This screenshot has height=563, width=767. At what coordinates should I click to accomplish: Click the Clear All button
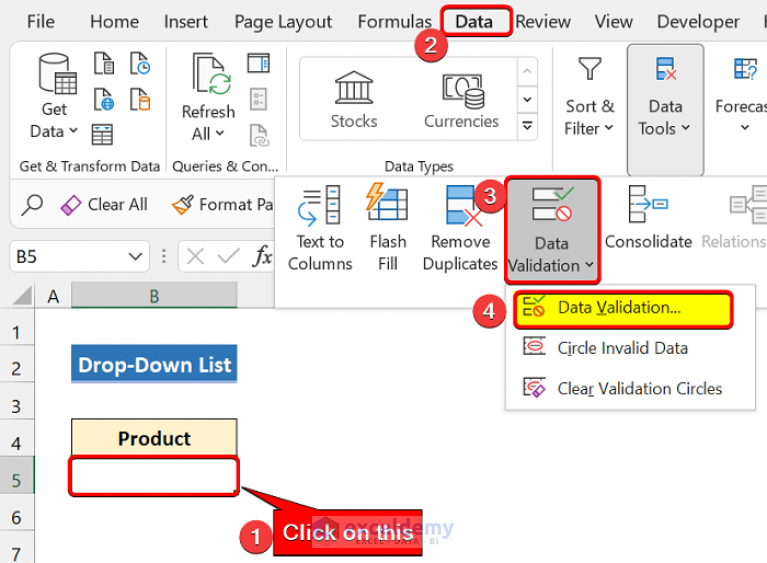pyautogui.click(x=104, y=204)
